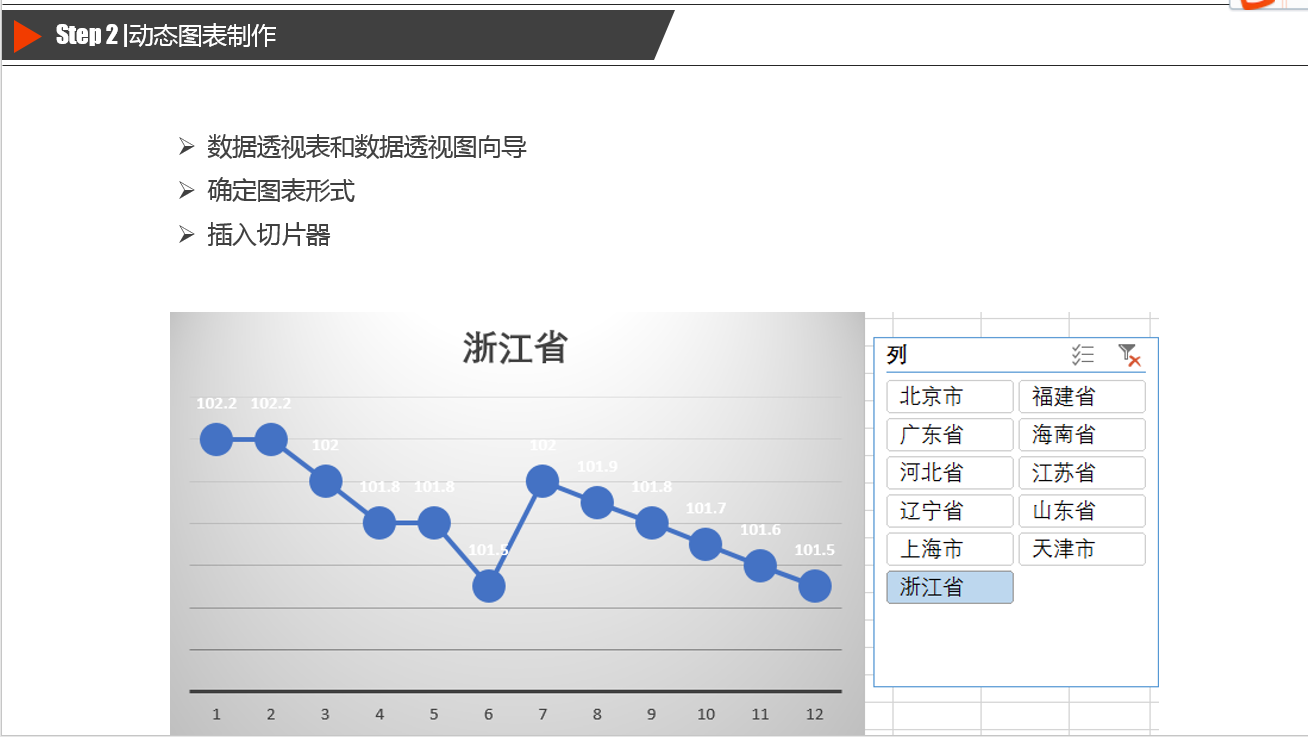Image resolution: width=1308 pixels, height=737 pixels.
Task: Click the chart title 浙江省
Action: coord(515,348)
